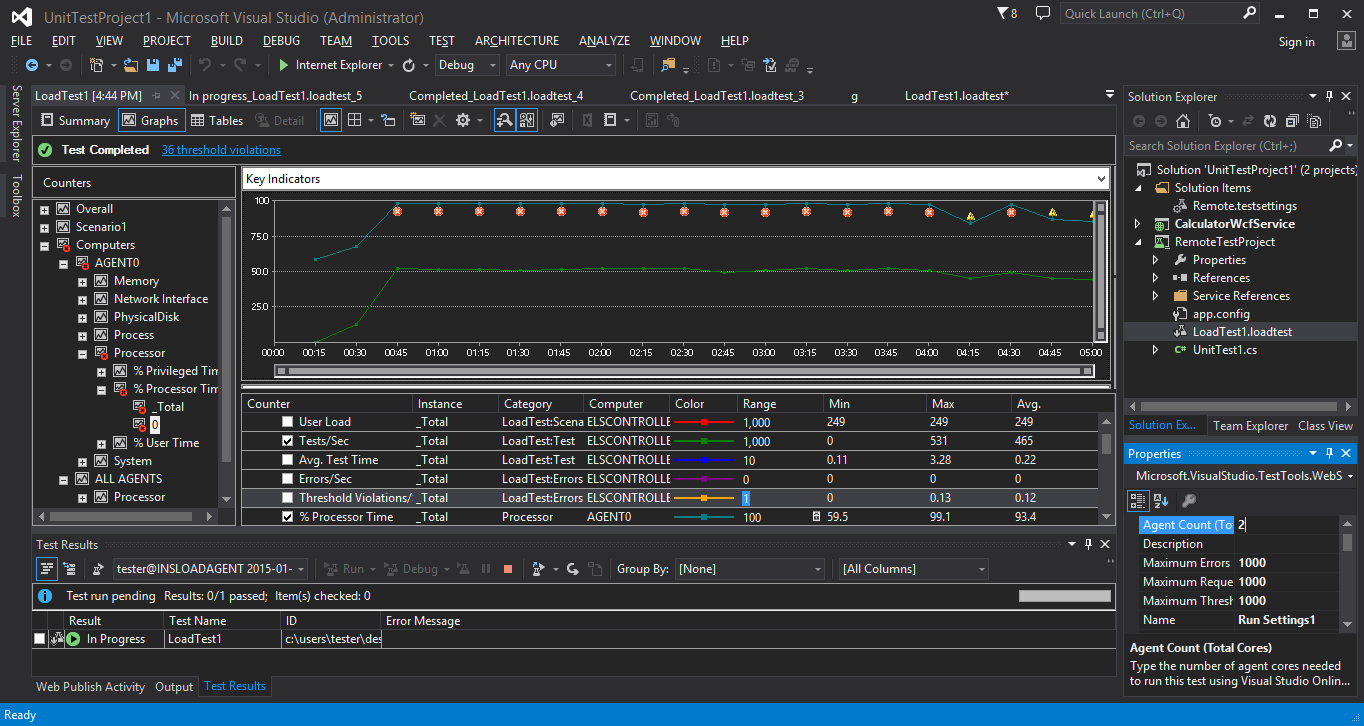Click the Test run pending info icon
This screenshot has height=726, width=1364.
[45, 596]
